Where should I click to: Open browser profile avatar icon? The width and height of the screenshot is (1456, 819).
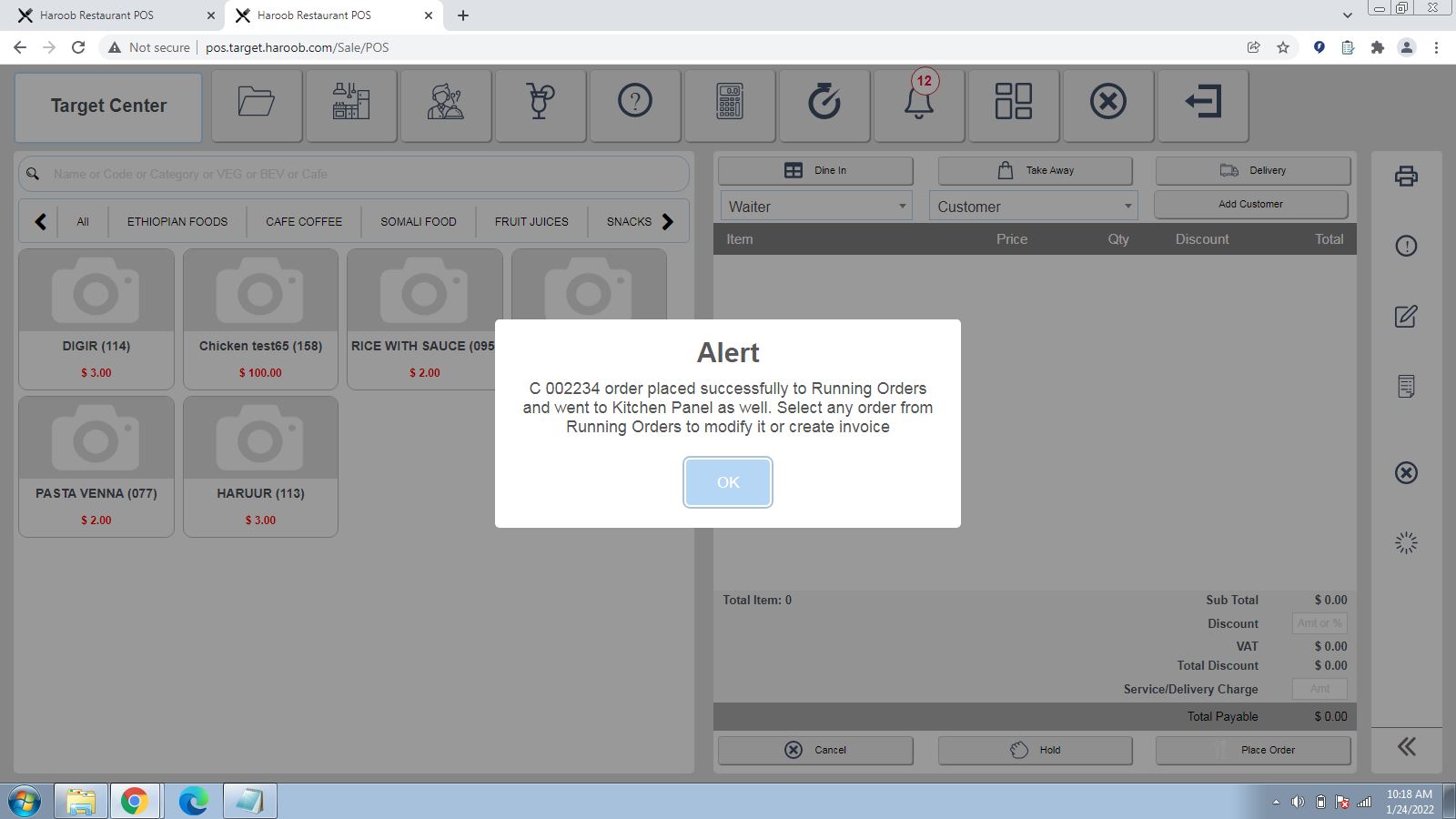pyautogui.click(x=1407, y=47)
